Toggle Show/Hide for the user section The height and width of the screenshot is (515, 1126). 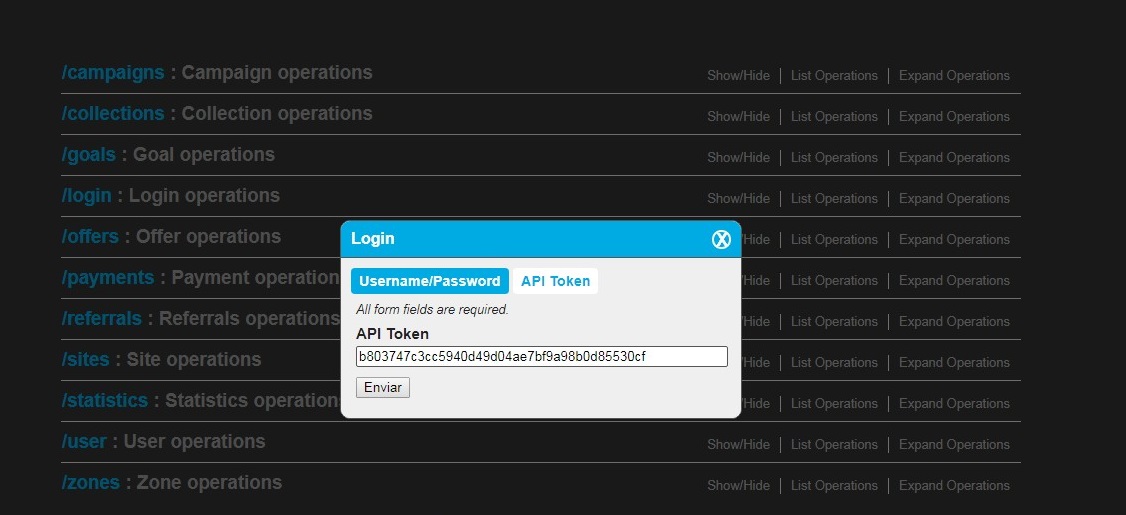[738, 445]
